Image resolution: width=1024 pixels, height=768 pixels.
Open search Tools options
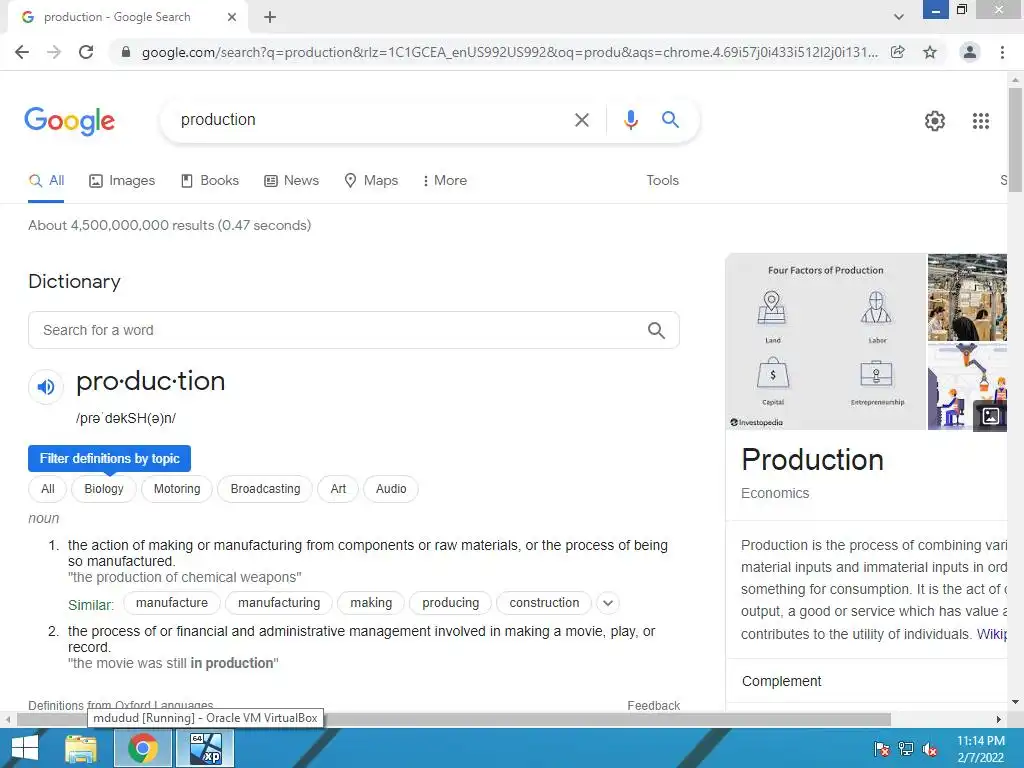pyautogui.click(x=663, y=181)
